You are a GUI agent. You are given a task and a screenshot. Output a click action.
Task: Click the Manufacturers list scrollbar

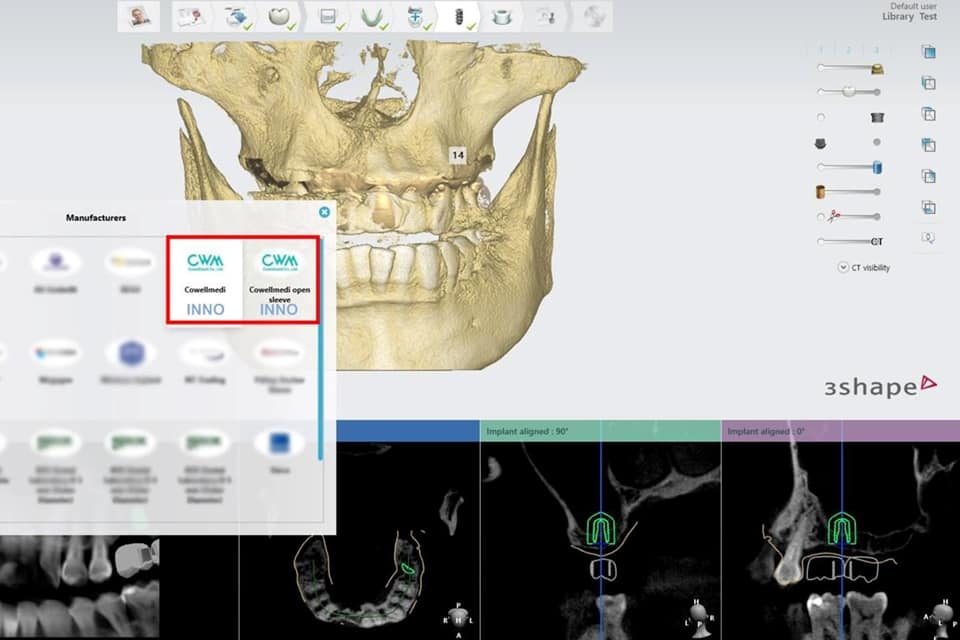click(320, 380)
